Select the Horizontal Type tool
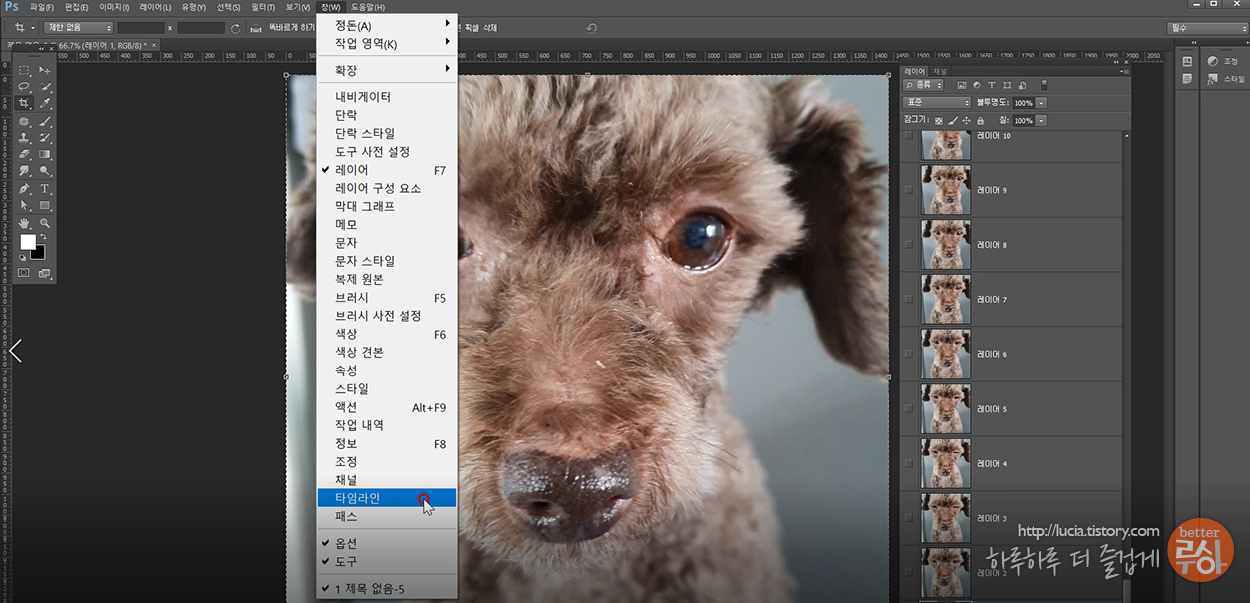The width and height of the screenshot is (1250, 603). pos(45,188)
